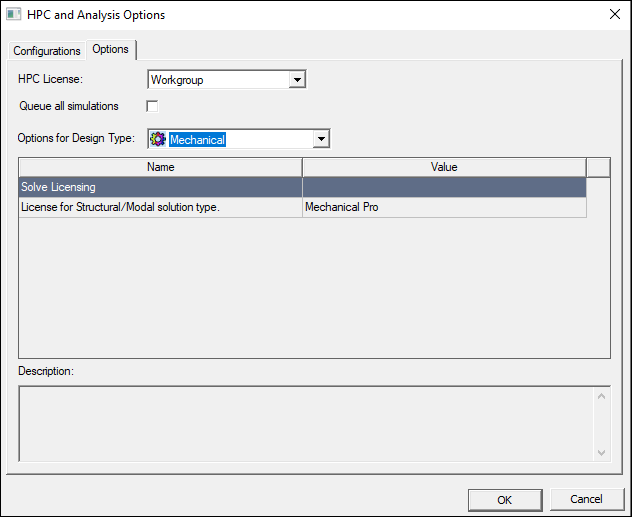Click inside the Description text box
The height and width of the screenshot is (517, 632).
(x=306, y=424)
